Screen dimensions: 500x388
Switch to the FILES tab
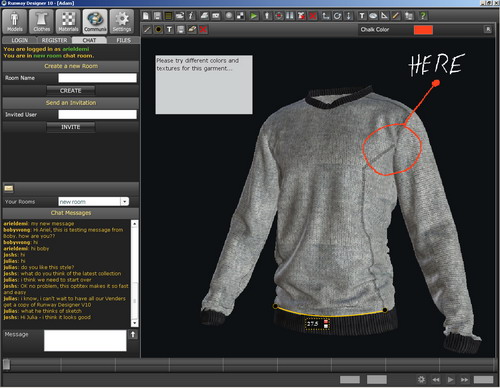[124, 40]
